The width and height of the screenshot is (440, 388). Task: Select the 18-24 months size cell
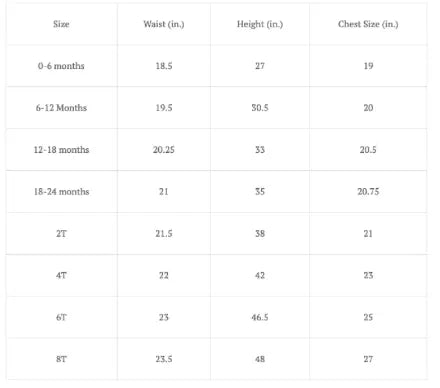coord(61,192)
